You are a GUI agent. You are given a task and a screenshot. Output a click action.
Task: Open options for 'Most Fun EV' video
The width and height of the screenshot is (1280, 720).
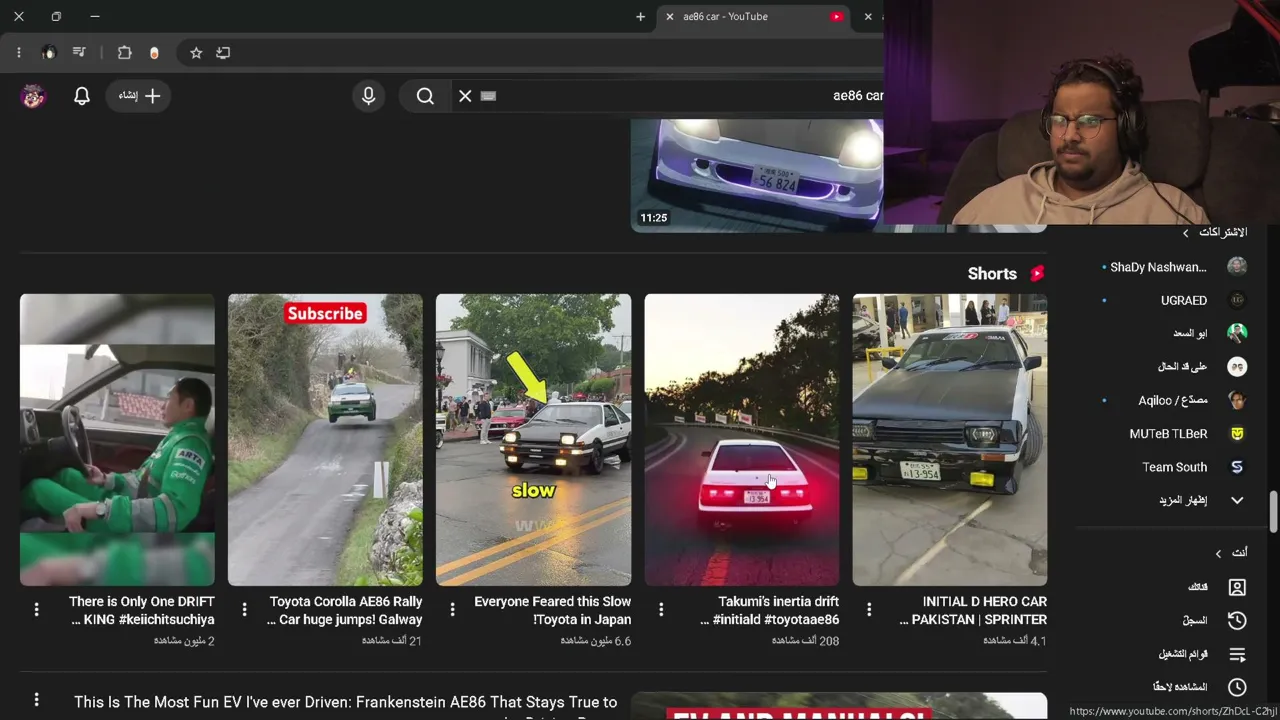click(x=36, y=700)
